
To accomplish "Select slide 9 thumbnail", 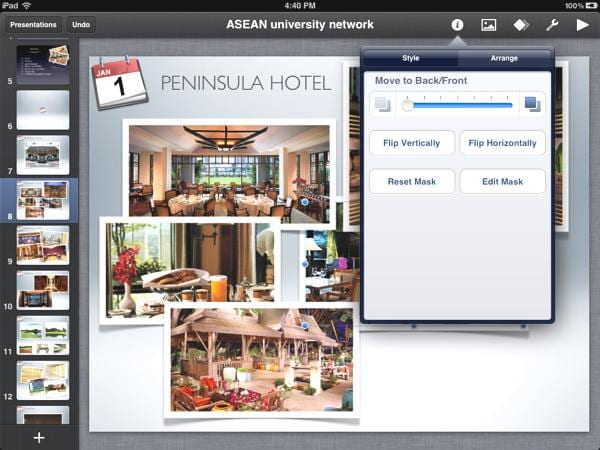I will pyautogui.click(x=43, y=245).
